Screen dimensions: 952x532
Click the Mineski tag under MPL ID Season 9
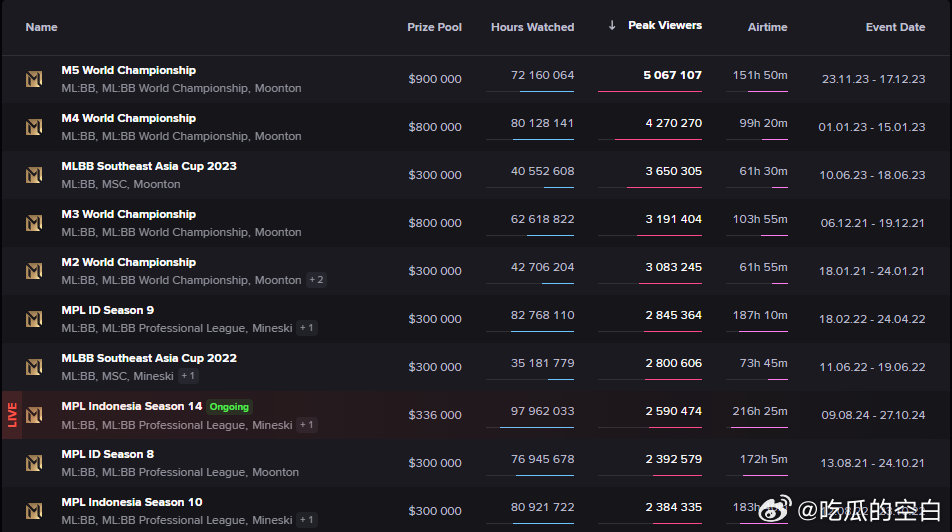[x=272, y=328]
